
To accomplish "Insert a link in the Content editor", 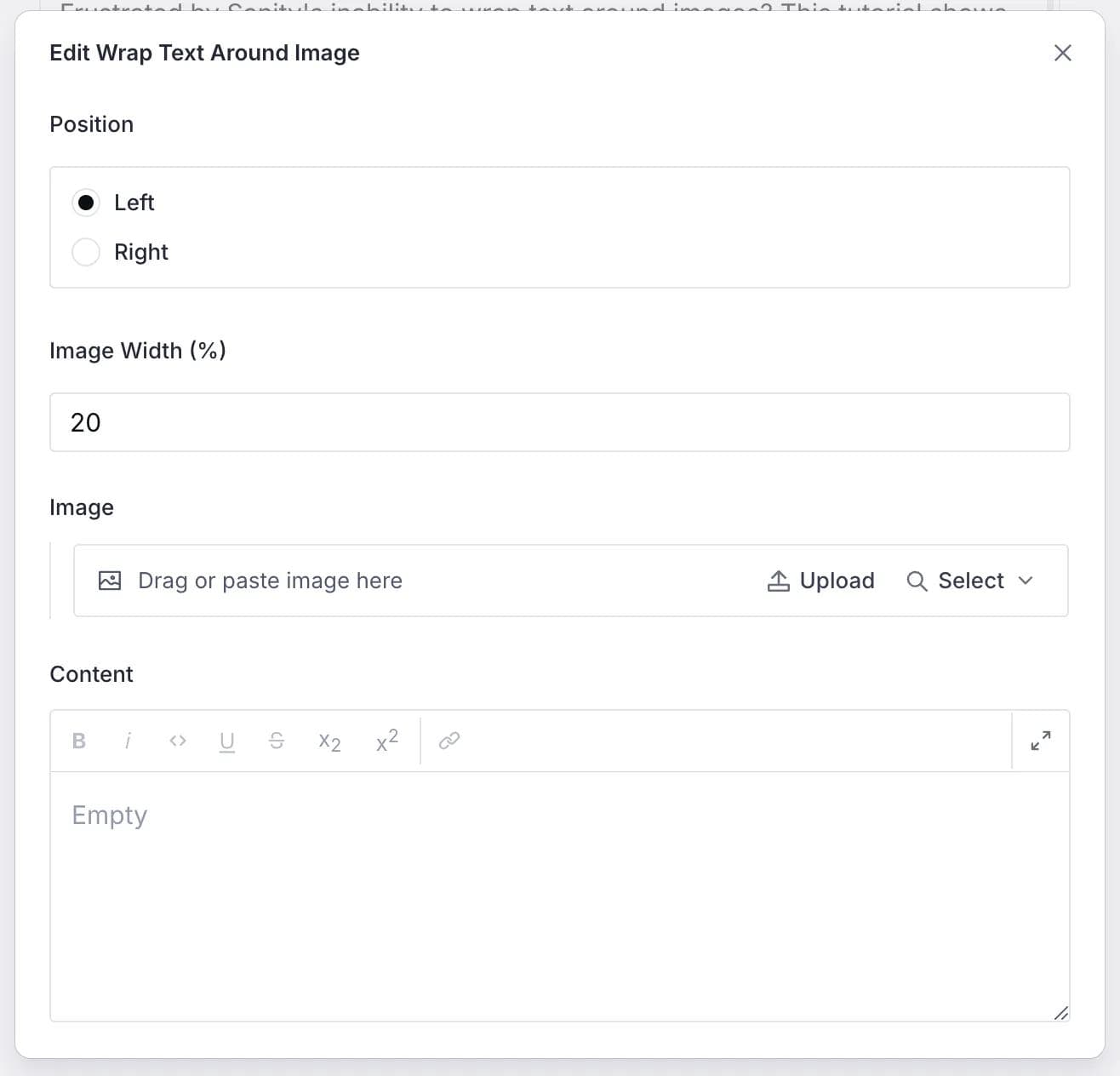I will coord(449,741).
